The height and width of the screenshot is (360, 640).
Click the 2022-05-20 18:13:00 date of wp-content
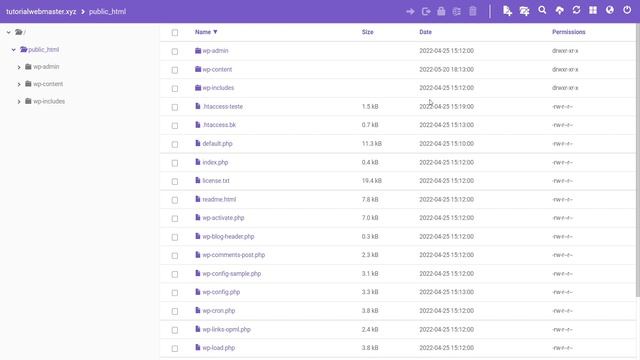tap(447, 69)
